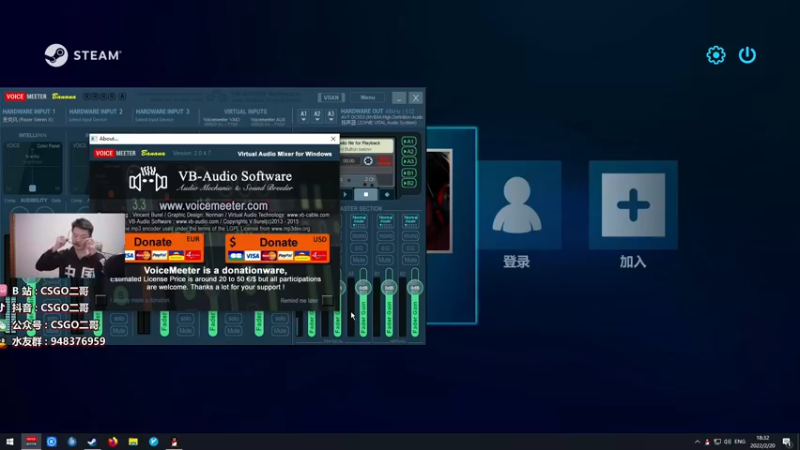Image resolution: width=800 pixels, height=450 pixels.
Task: Open the partially hidden Steam user thumbnail
Action: (x=439, y=201)
